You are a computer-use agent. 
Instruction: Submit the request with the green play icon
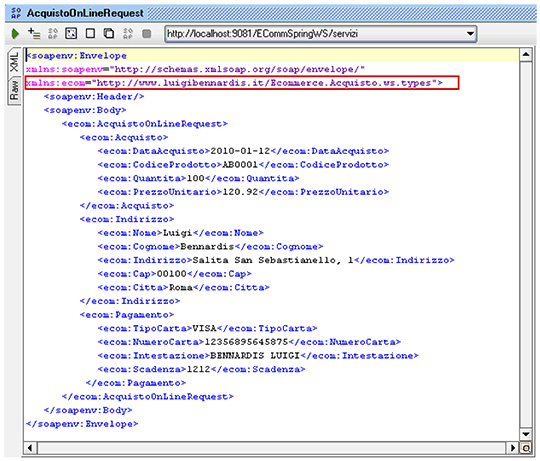15,34
